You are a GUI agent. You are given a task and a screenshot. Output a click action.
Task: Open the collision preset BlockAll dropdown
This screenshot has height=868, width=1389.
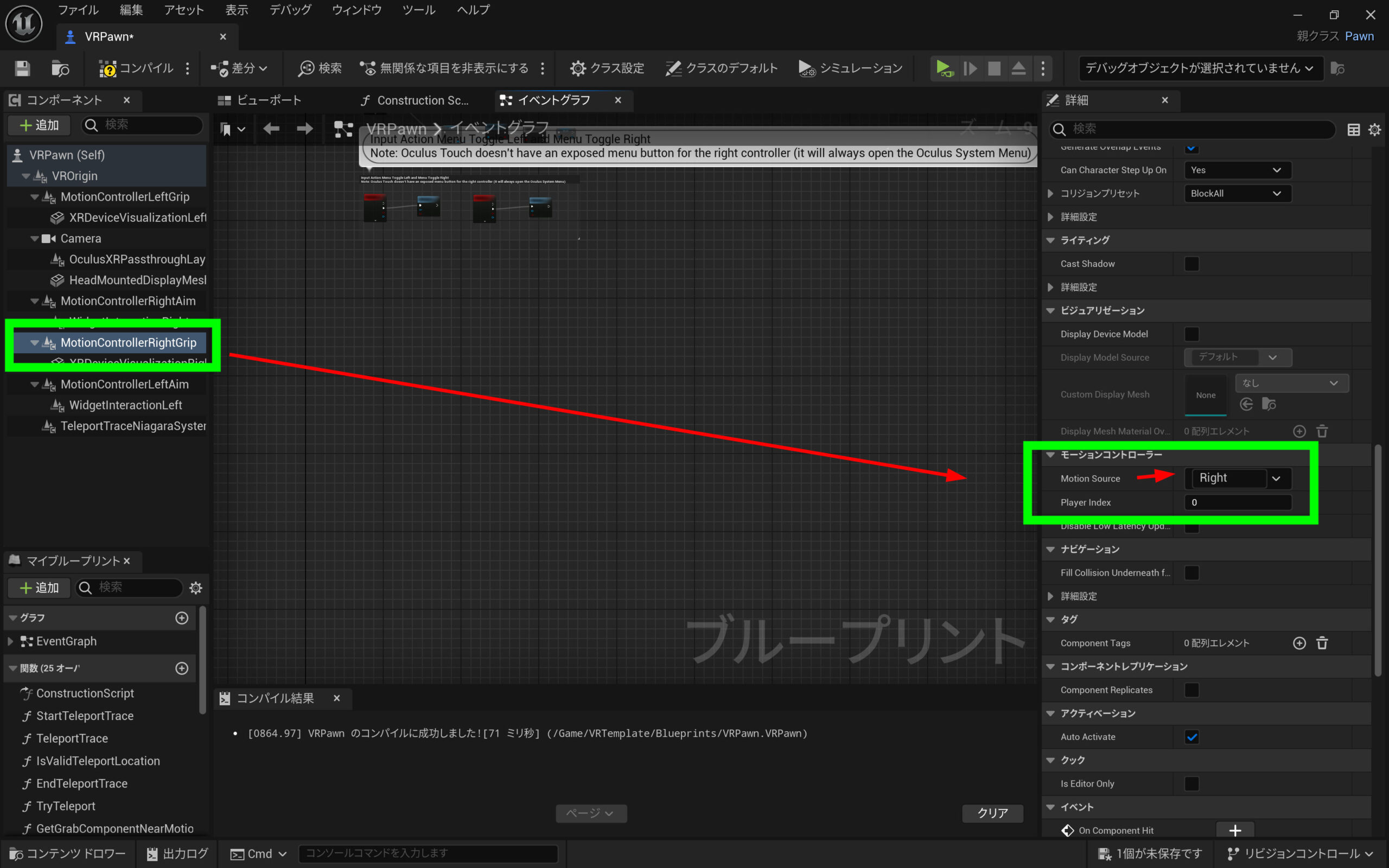(x=1238, y=194)
